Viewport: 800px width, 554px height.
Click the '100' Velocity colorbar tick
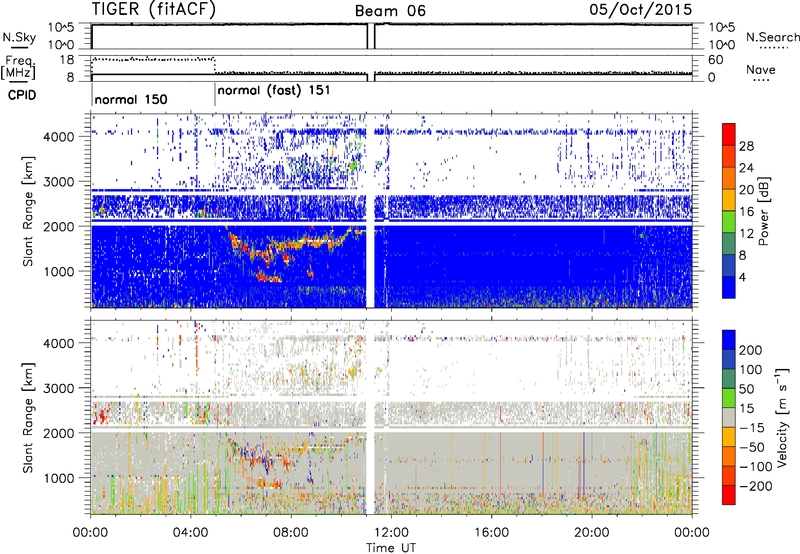(751, 369)
